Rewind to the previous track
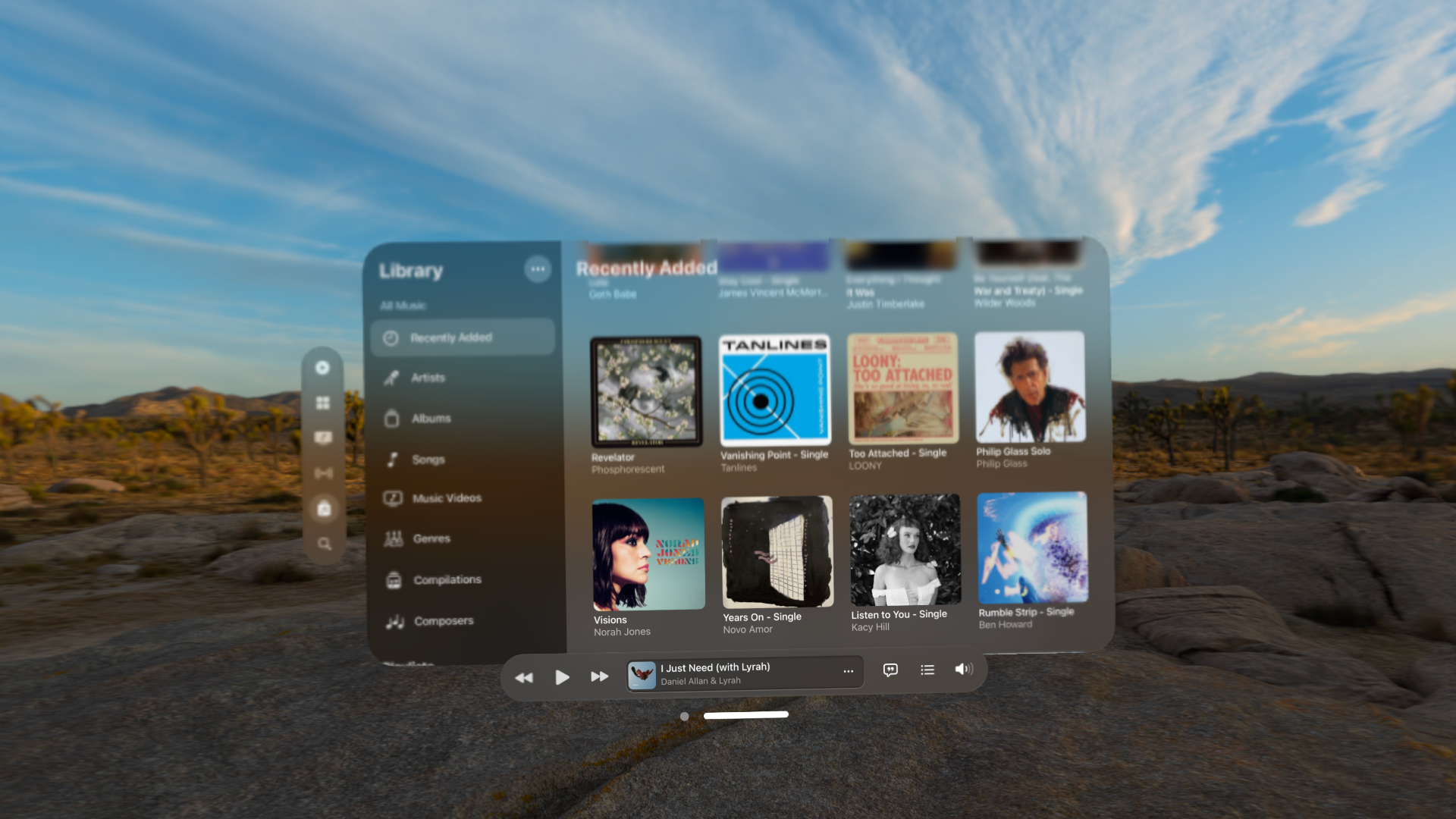Image resolution: width=1456 pixels, height=819 pixels. click(x=524, y=677)
